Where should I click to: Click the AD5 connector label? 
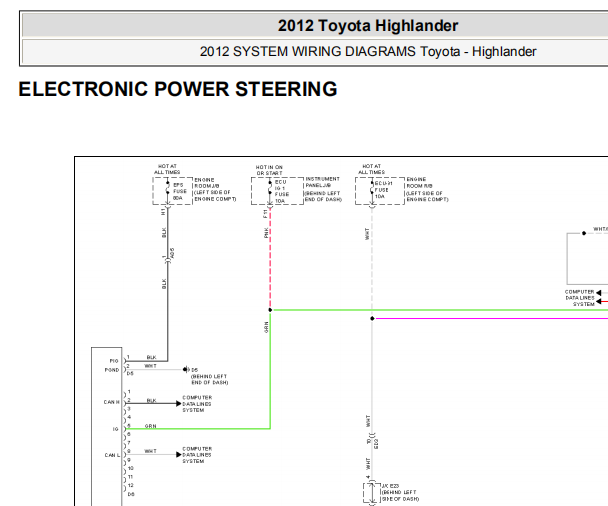pyautogui.click(x=173, y=253)
